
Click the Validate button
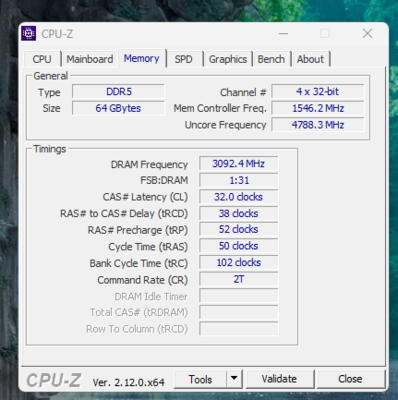pyautogui.click(x=279, y=379)
